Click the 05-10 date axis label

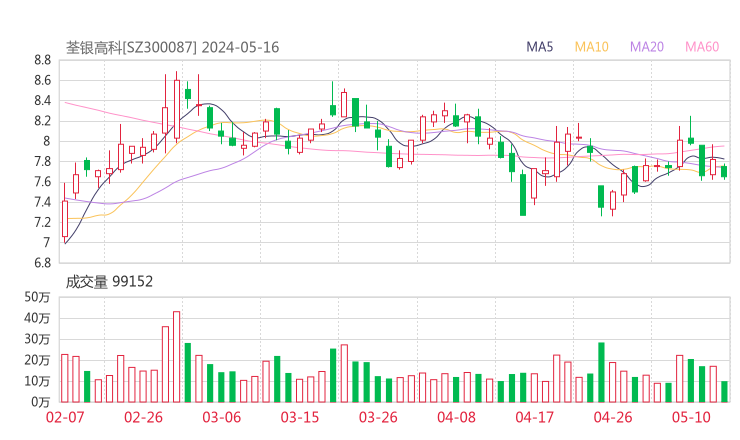691,417
